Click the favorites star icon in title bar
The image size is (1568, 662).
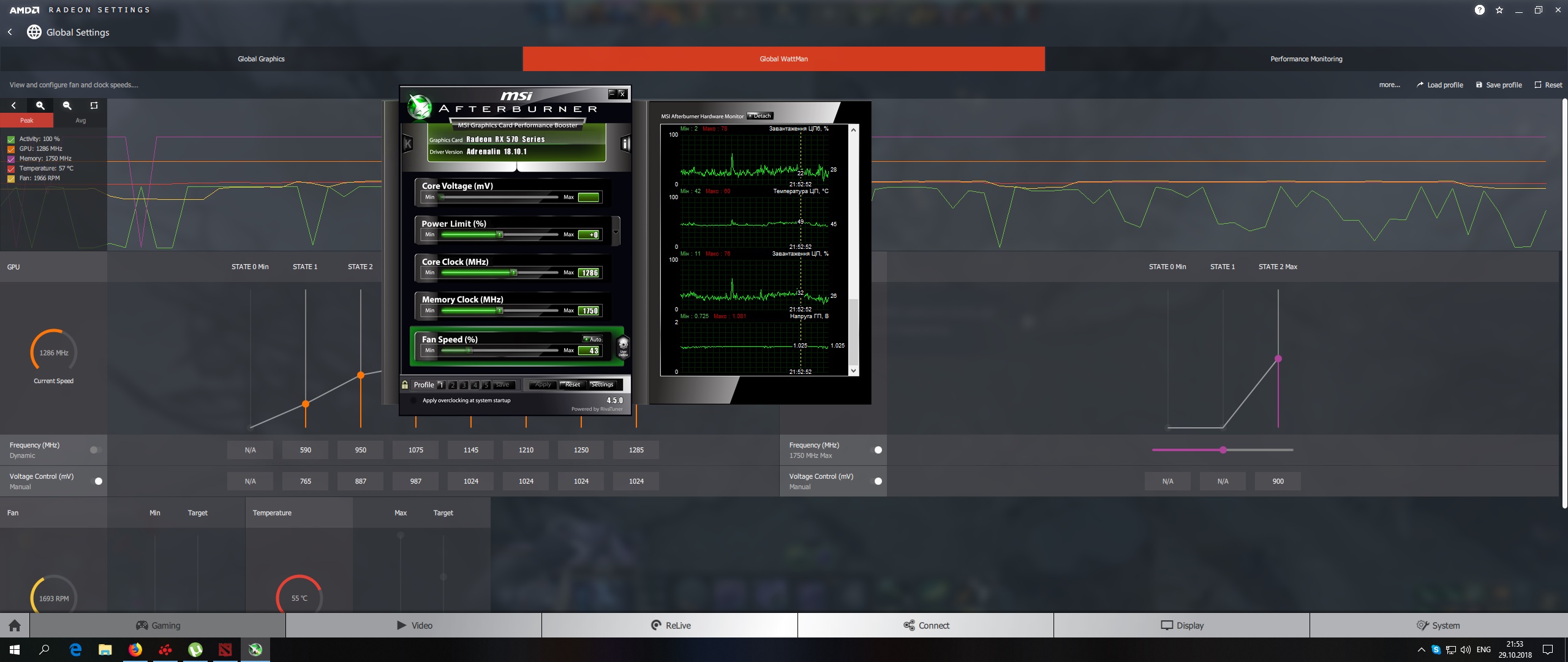(1499, 10)
